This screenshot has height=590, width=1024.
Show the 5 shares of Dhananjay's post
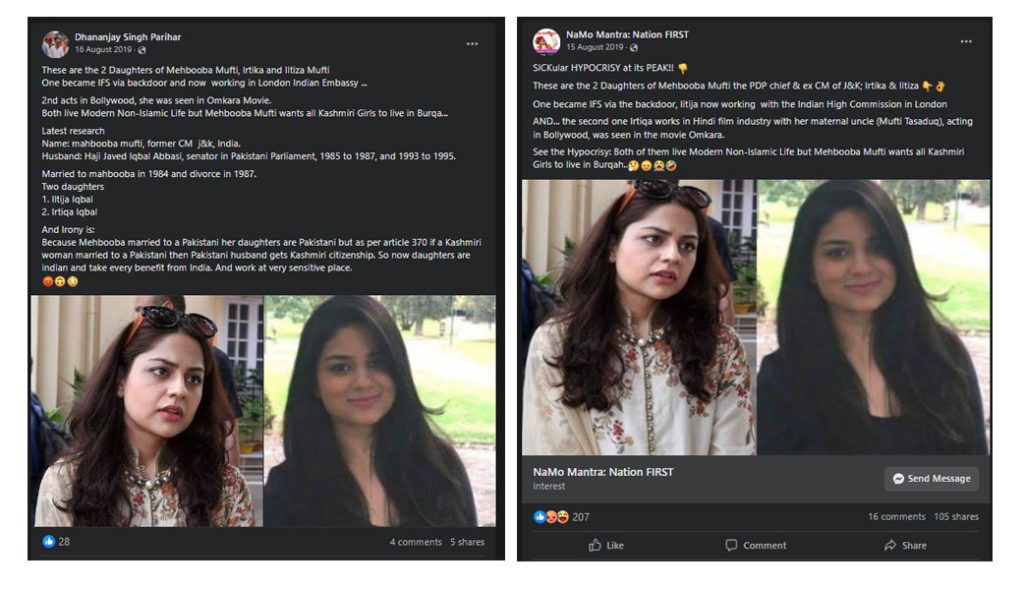coord(467,542)
